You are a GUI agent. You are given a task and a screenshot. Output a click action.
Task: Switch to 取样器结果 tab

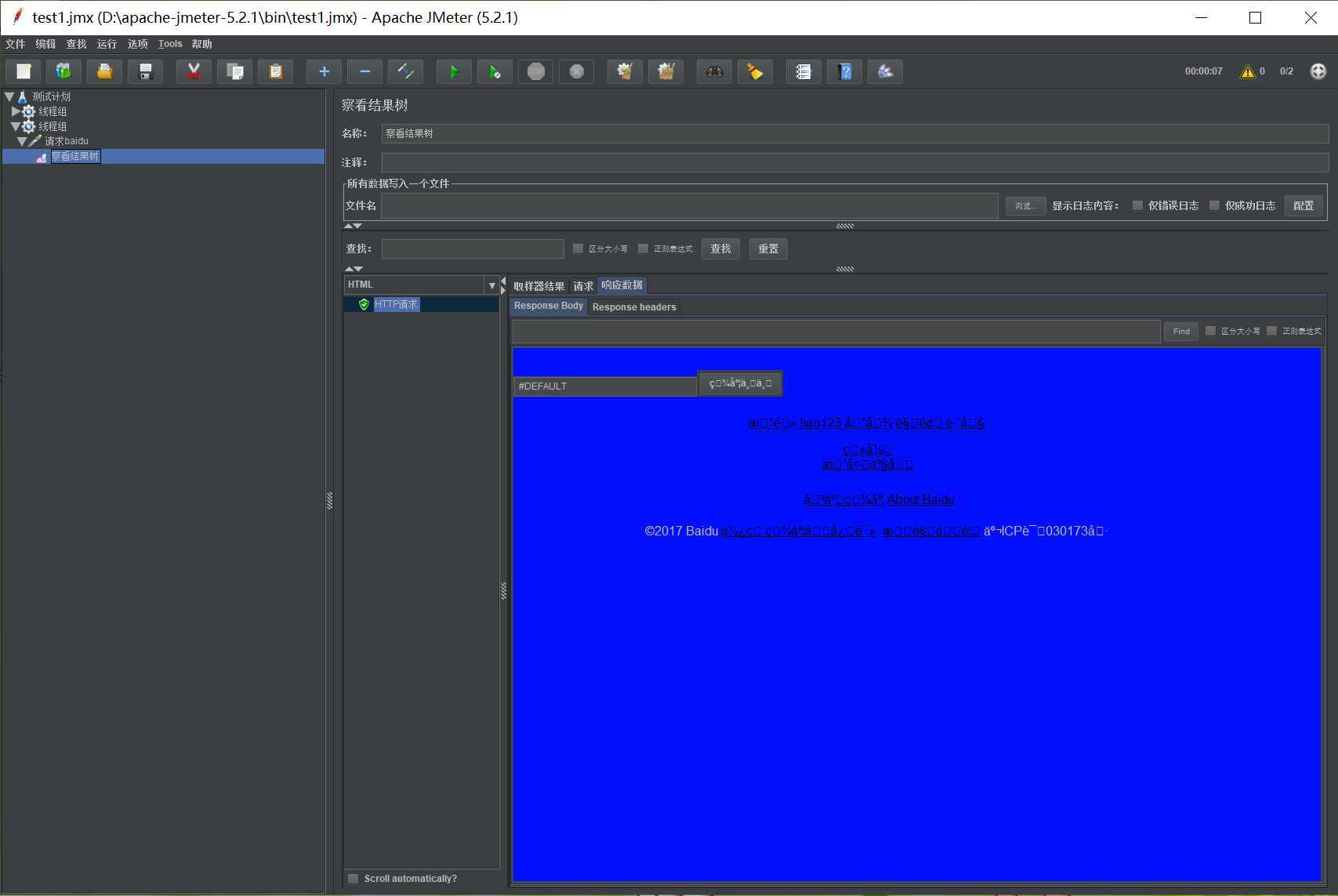click(538, 286)
